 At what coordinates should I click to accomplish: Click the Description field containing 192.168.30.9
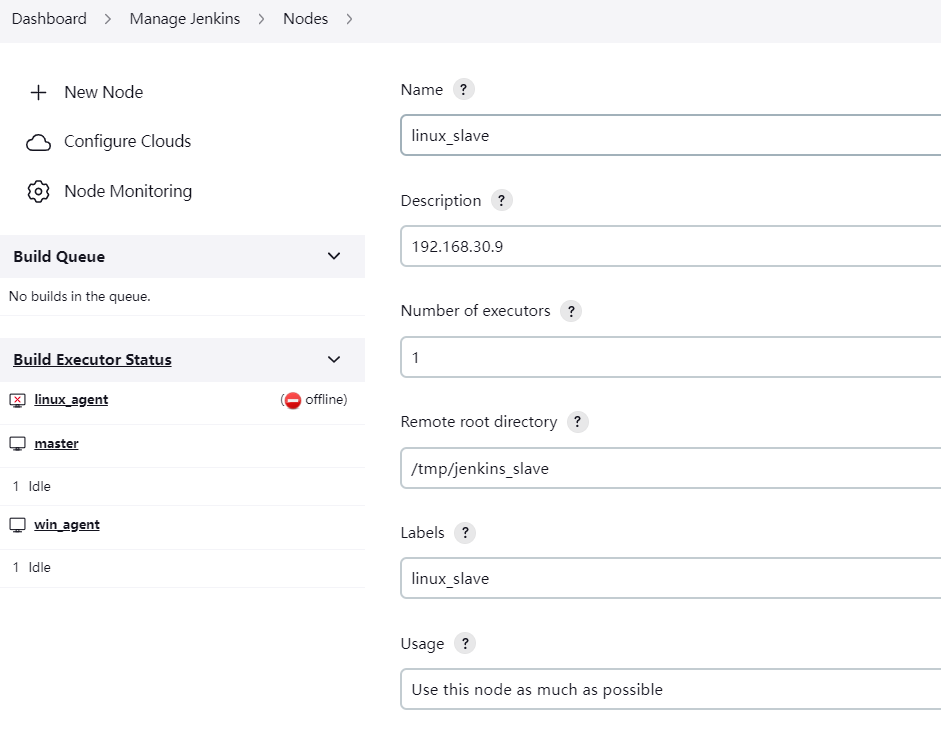[671, 246]
